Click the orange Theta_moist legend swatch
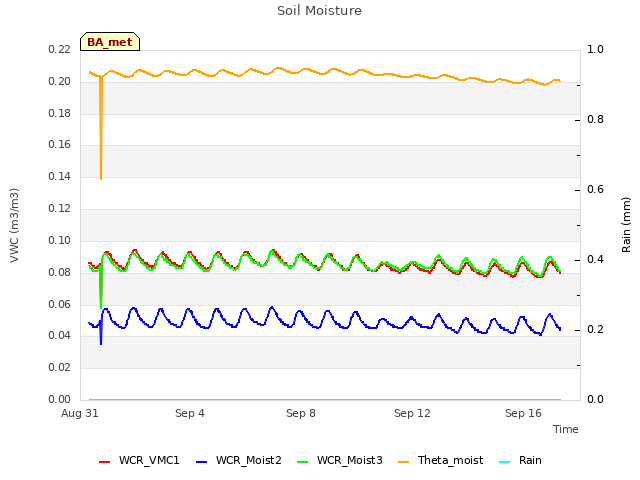 tap(404, 462)
